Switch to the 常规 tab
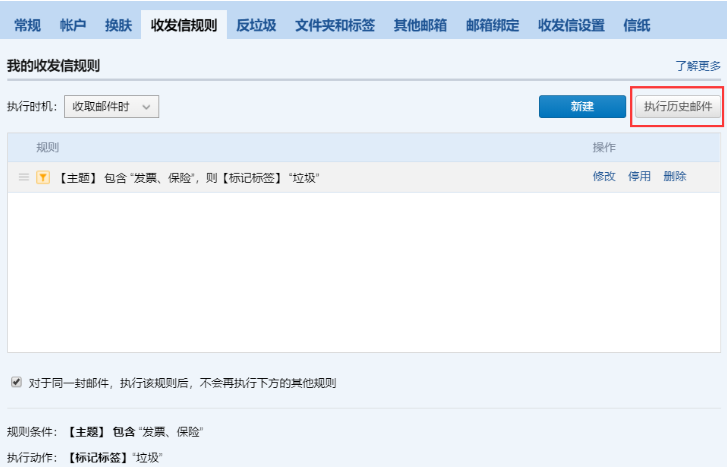Image resolution: width=727 pixels, height=471 pixels. [28, 25]
